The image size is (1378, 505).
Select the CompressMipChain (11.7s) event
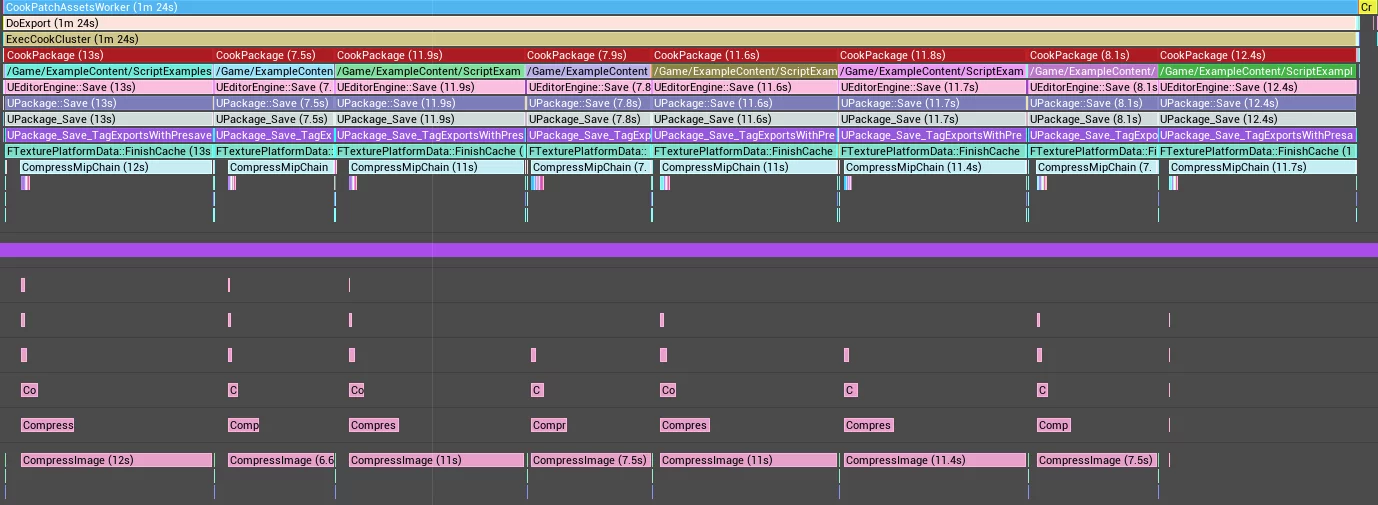point(1262,167)
